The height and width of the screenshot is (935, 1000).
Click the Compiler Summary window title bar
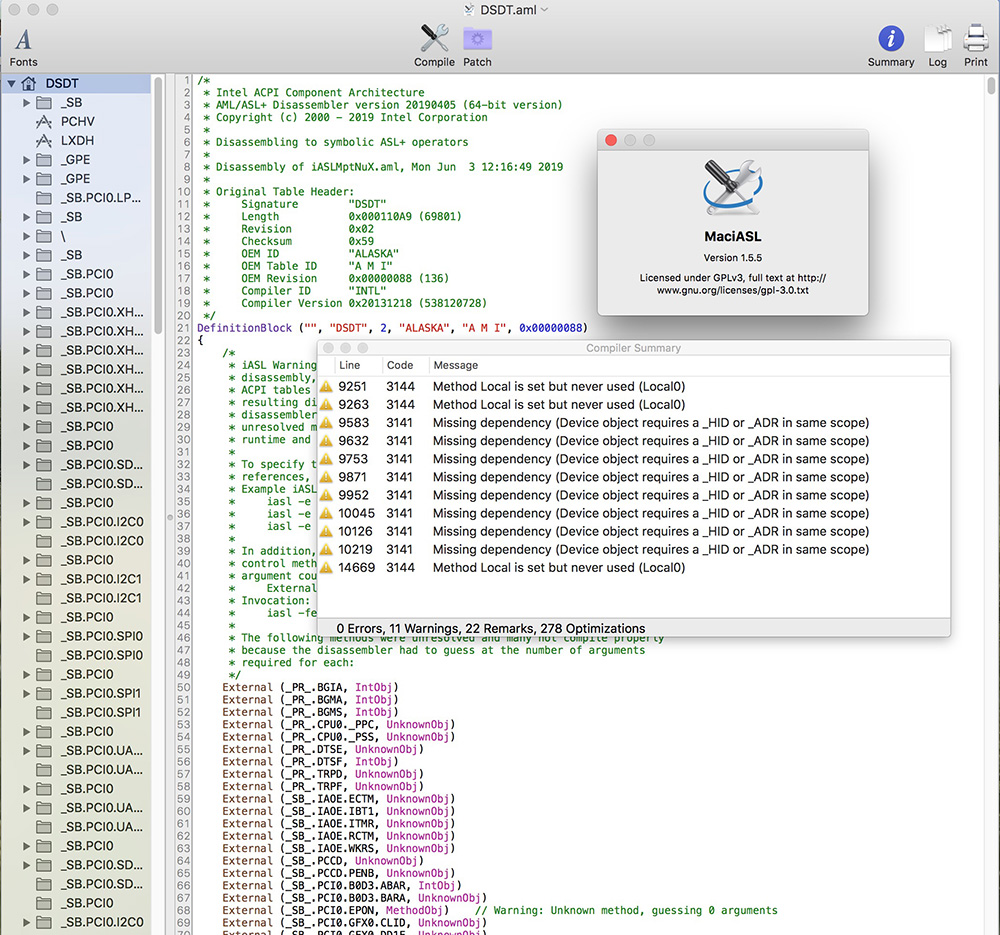coord(633,348)
